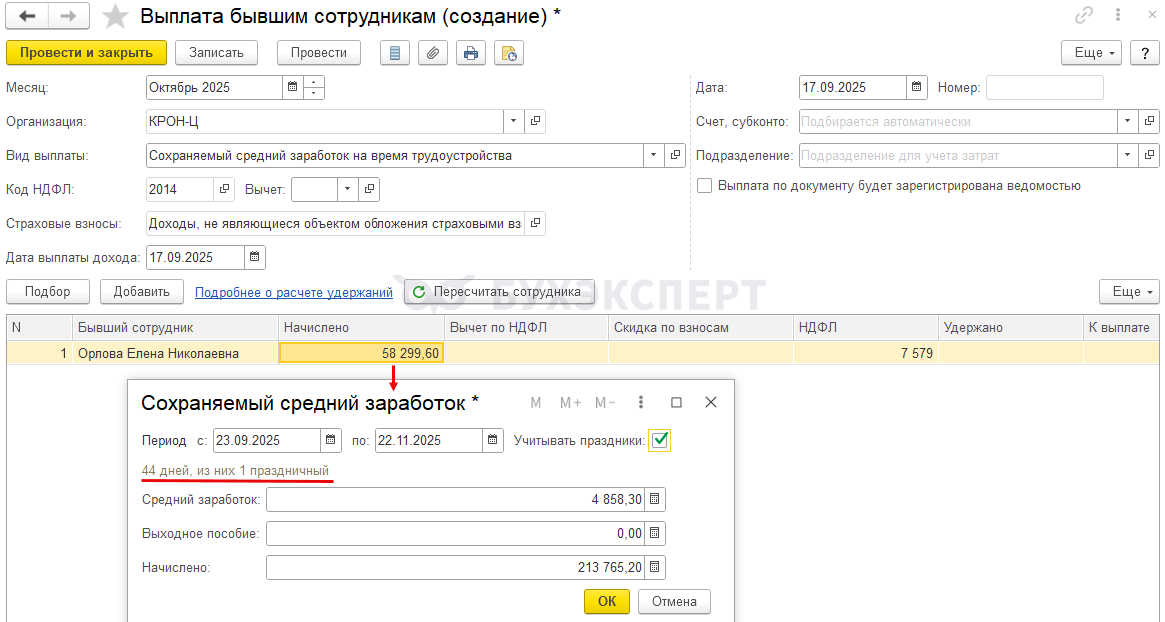Click the Добавить button
This screenshot has width=1165, height=622.
point(142,291)
